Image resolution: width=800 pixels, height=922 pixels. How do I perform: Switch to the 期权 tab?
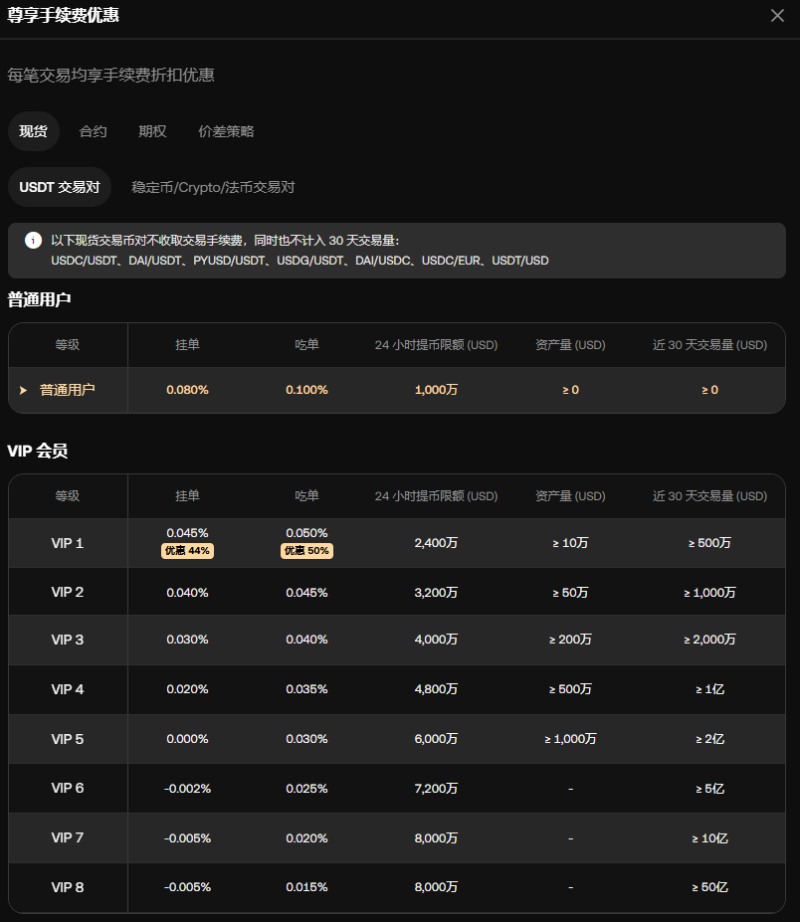pyautogui.click(x=151, y=131)
